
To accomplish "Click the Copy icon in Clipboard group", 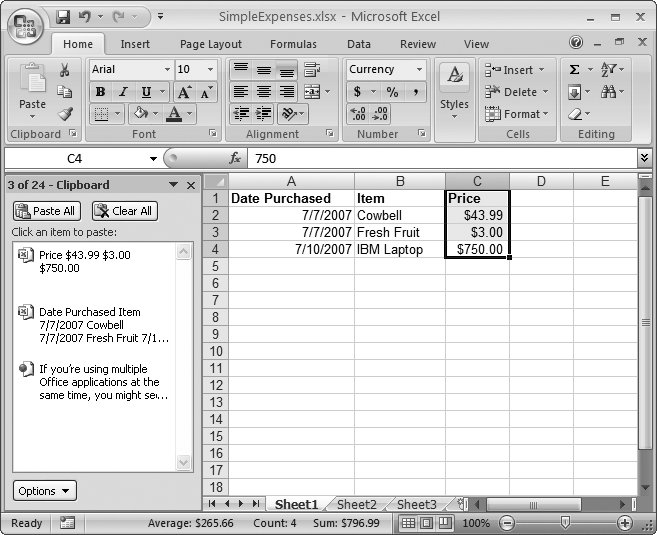I will [x=65, y=92].
